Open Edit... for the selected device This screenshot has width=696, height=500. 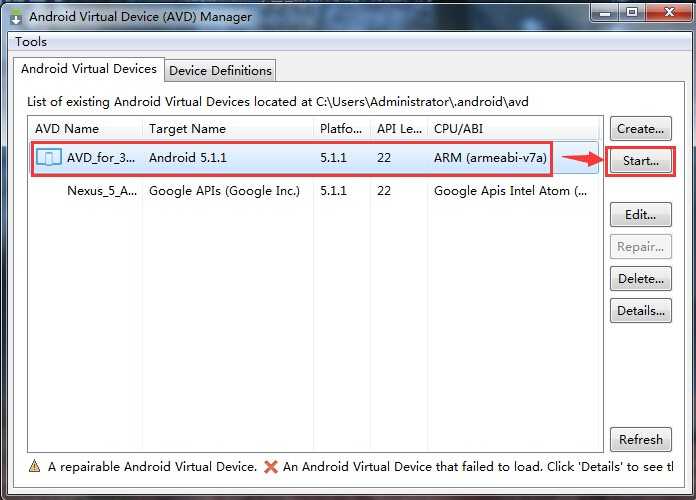(640, 215)
